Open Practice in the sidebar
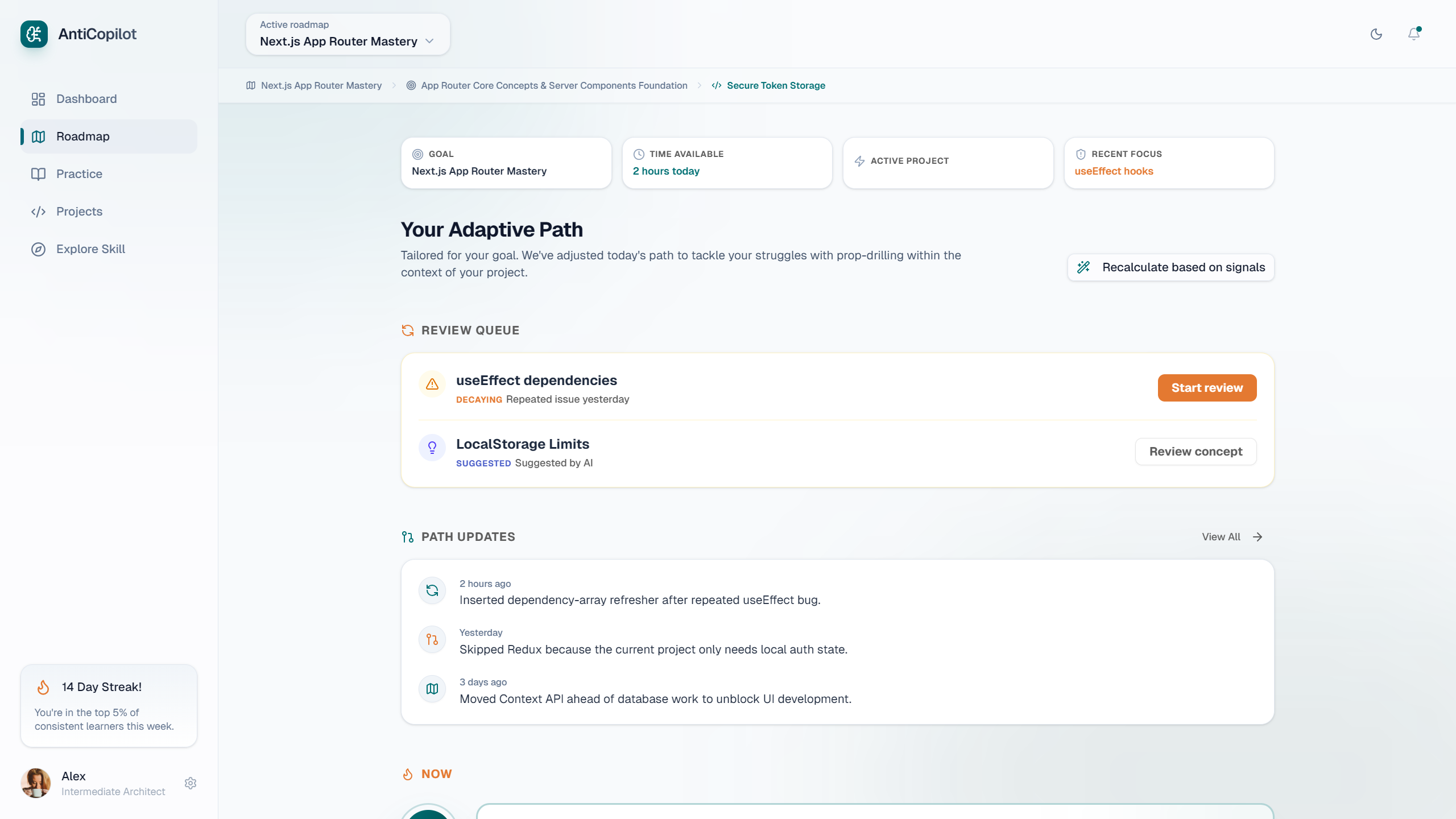 [x=109, y=174]
